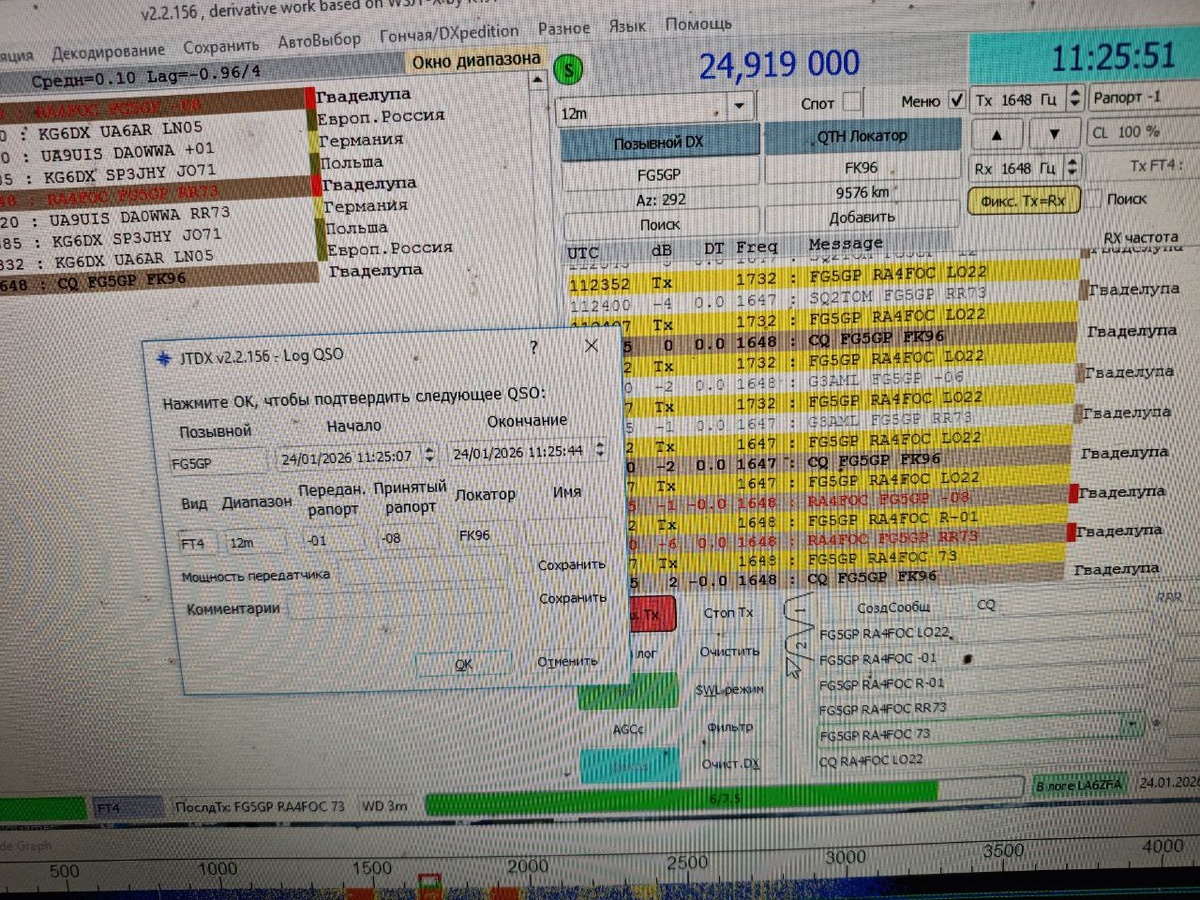Image resolution: width=1200 pixels, height=900 pixels.
Task: Click the AGCc button
Action: click(x=627, y=729)
